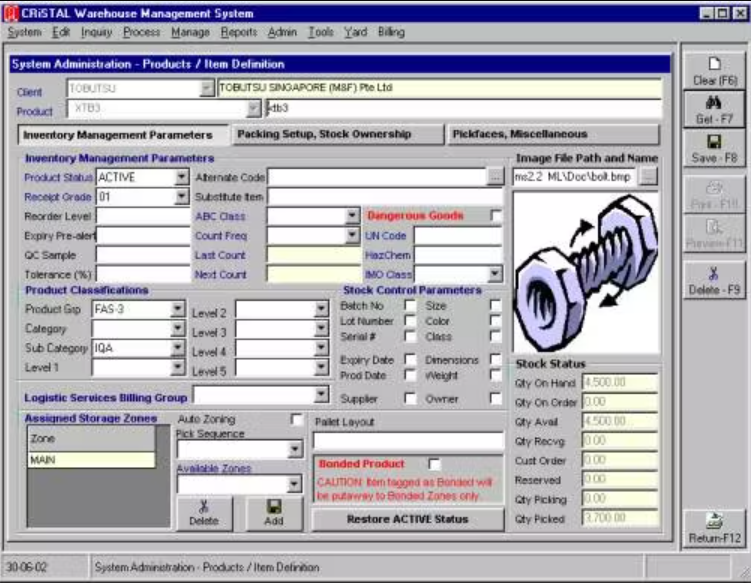
Task: Open the Yard menu
Action: pyautogui.click(x=355, y=32)
